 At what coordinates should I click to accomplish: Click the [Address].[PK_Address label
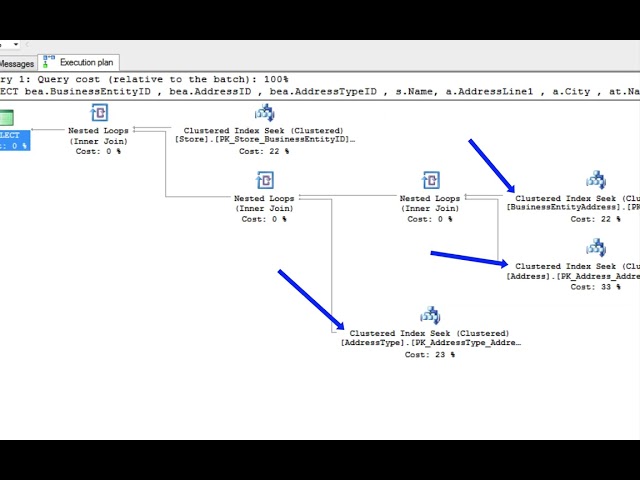[x=573, y=276]
